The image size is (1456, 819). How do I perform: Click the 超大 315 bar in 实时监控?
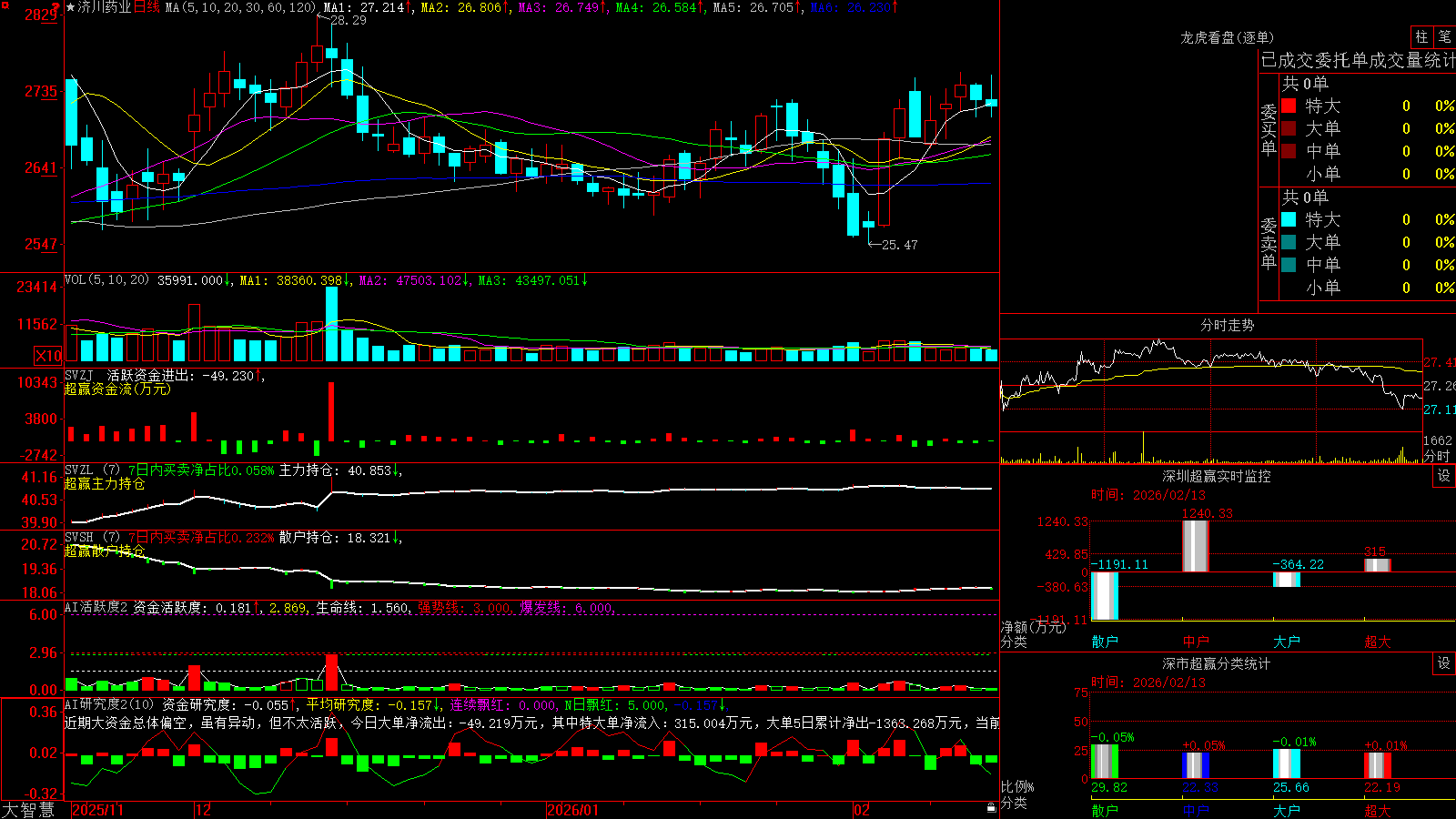click(x=1378, y=565)
